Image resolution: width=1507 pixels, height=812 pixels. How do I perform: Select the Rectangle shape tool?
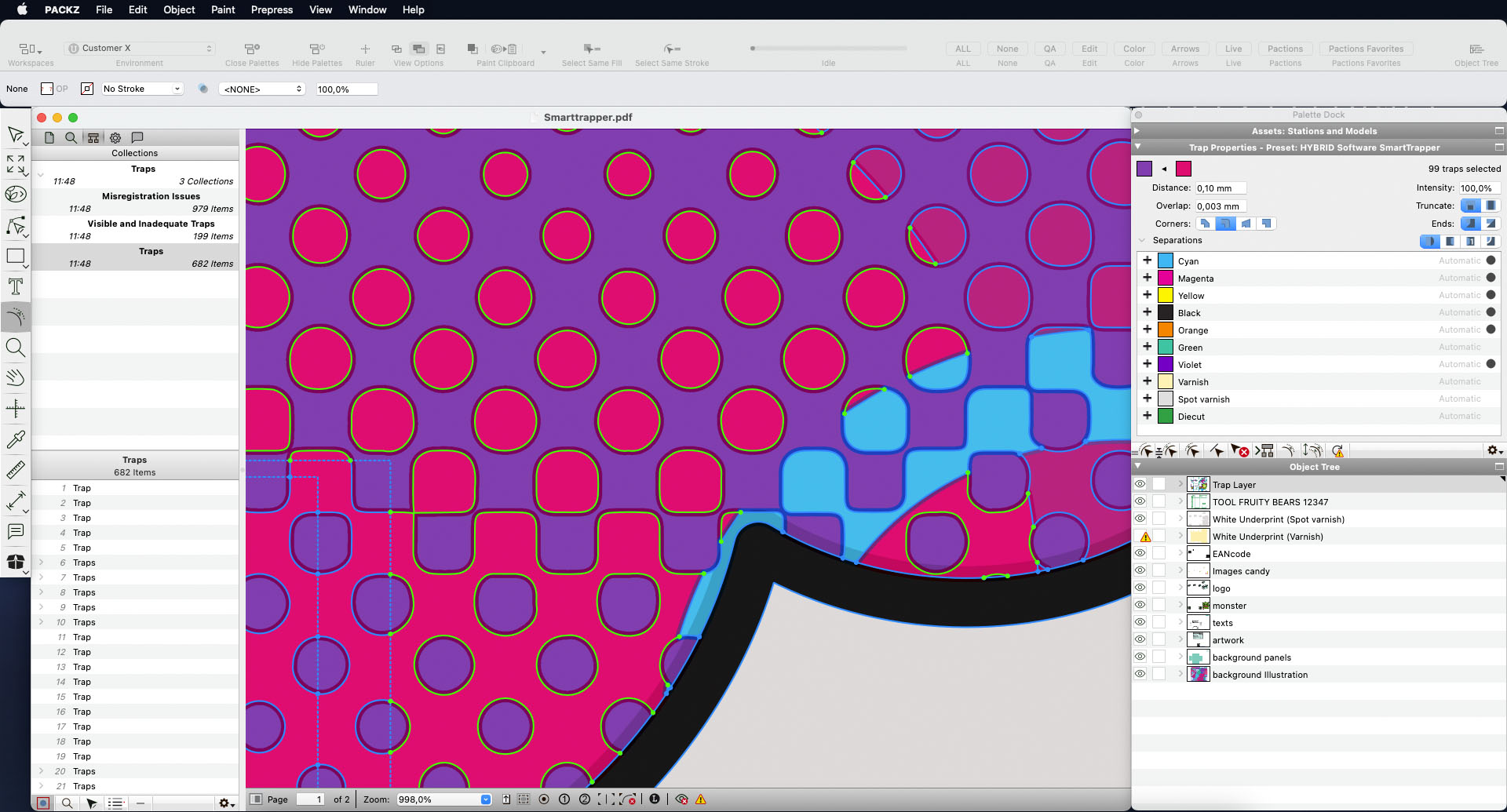point(16,256)
